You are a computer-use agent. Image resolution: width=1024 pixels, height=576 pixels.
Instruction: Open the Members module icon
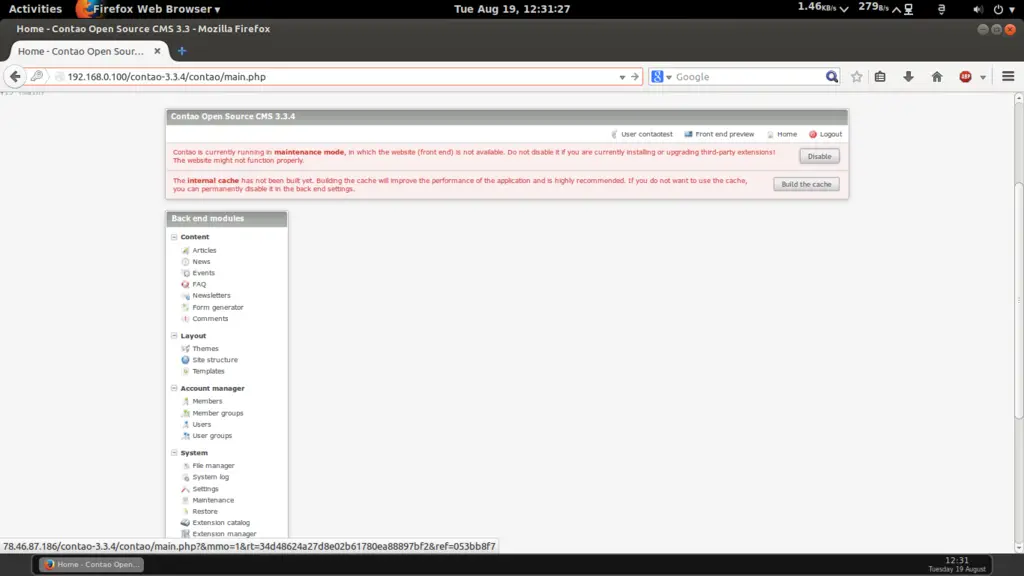point(185,401)
